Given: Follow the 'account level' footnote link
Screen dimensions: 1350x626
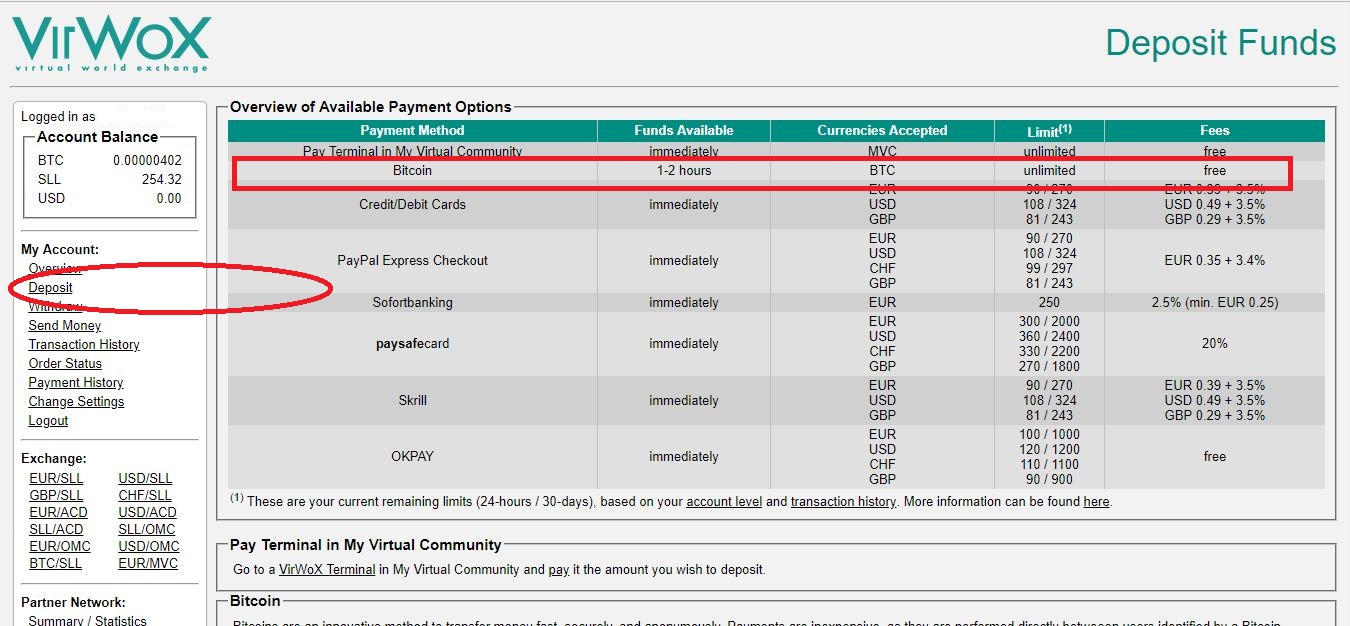Looking at the screenshot, I should tap(724, 502).
